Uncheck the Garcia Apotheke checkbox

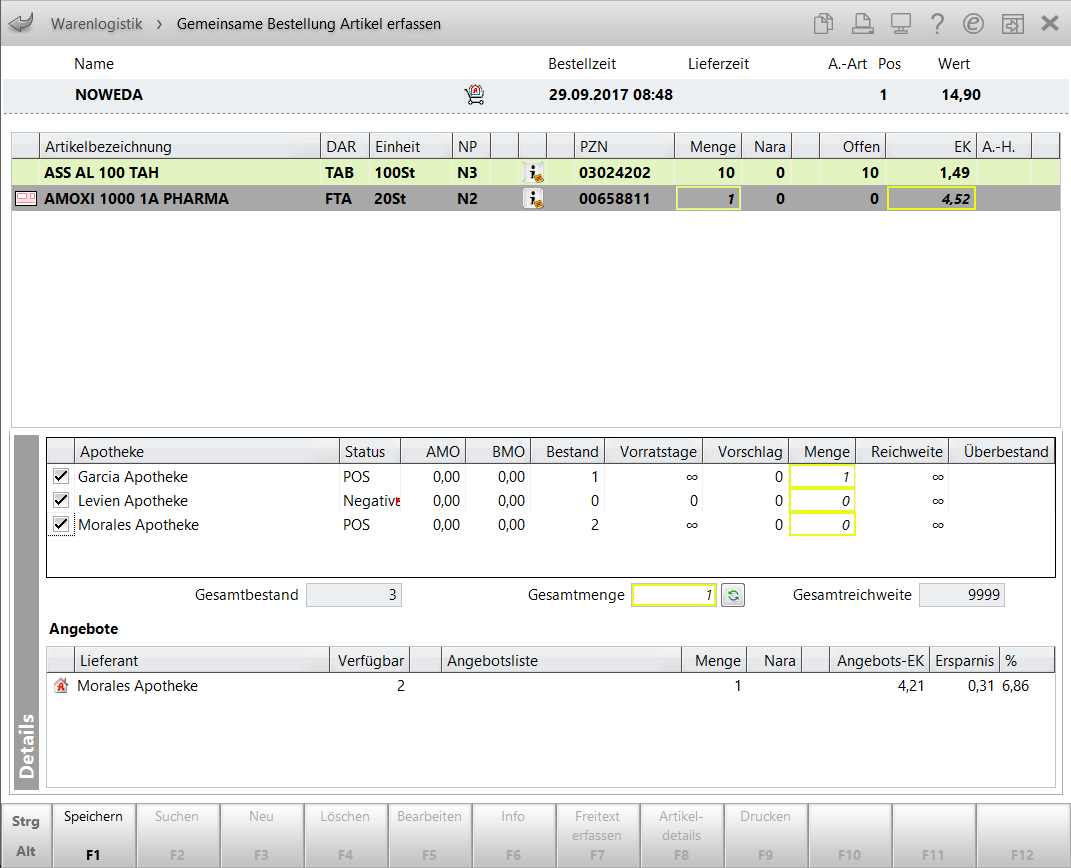click(61, 476)
